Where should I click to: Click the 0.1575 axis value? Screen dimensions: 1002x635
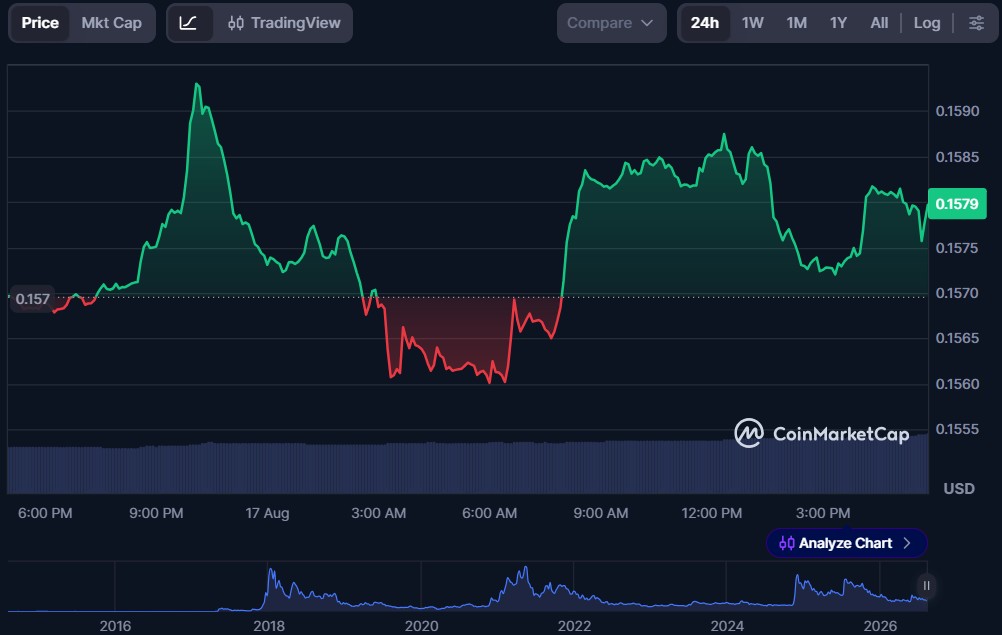pos(957,248)
